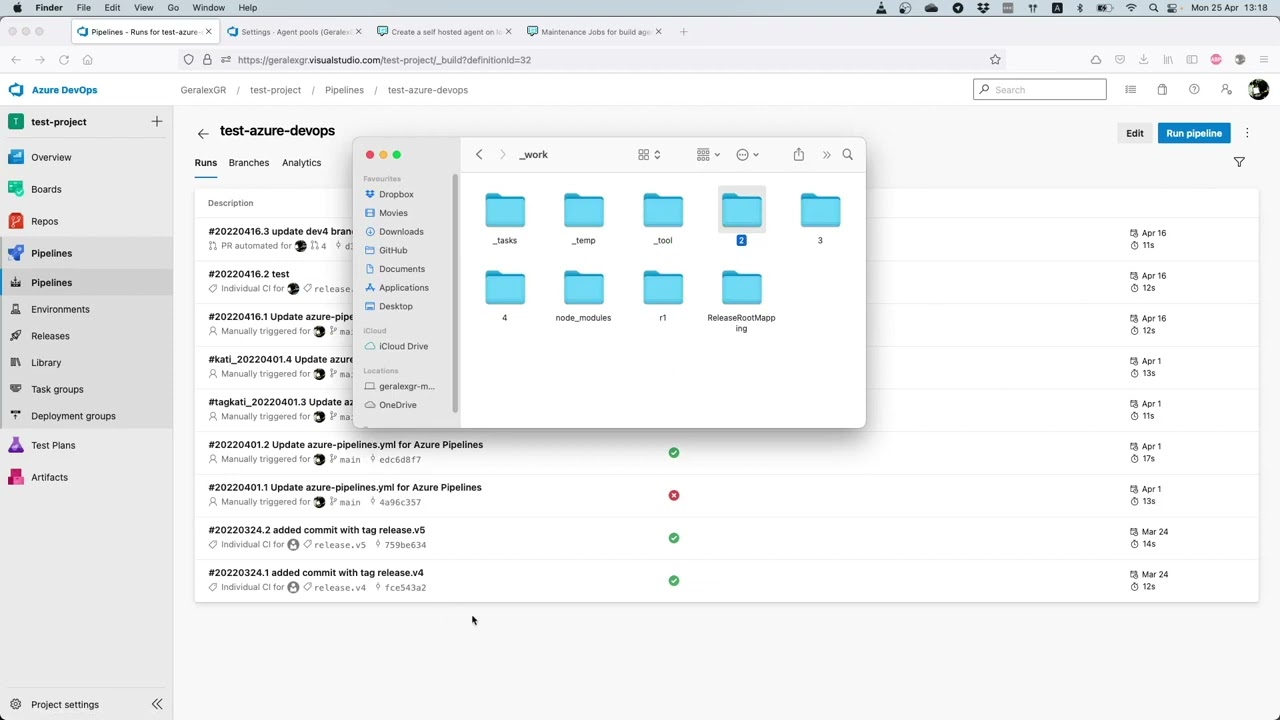Click the Azure DevOps search field
The image size is (1280, 720).
(x=1040, y=90)
